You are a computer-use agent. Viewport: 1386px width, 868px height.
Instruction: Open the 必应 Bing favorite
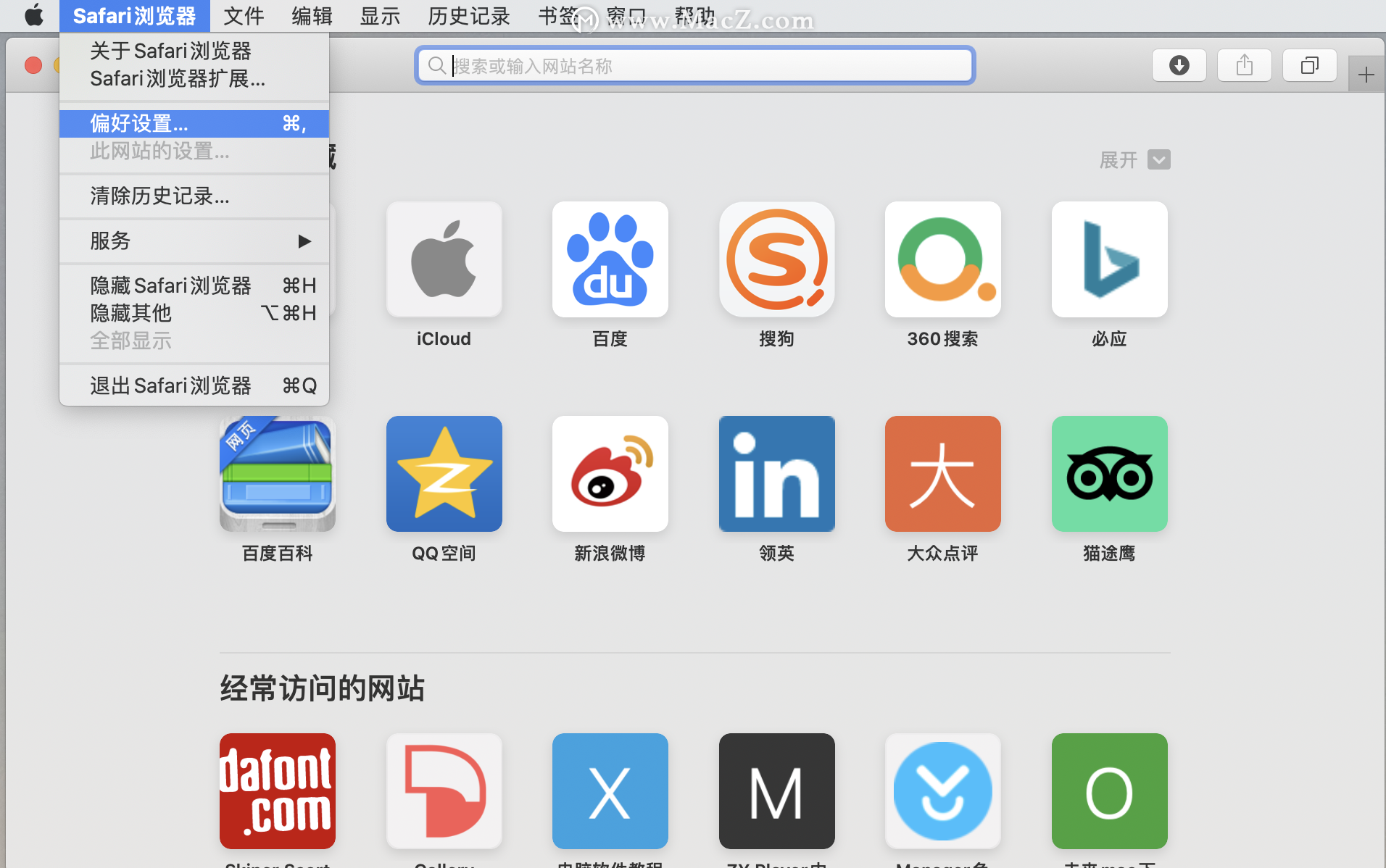point(1109,259)
